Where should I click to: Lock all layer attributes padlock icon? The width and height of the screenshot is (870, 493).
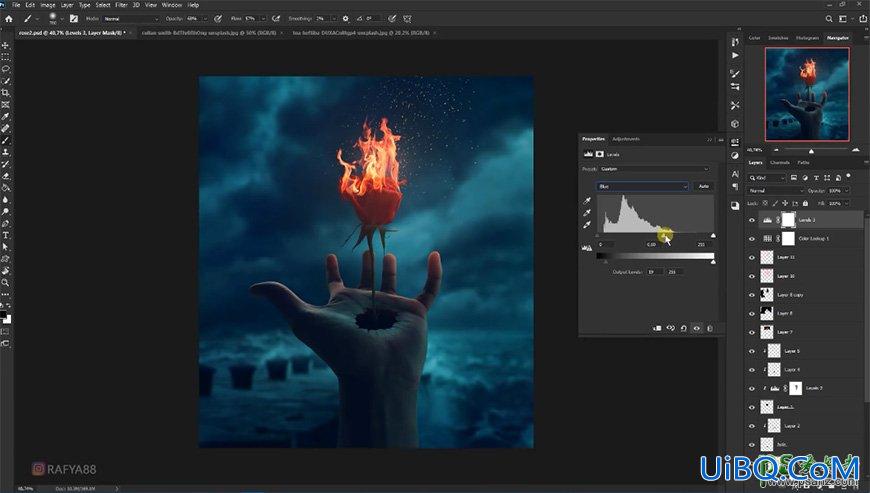[806, 204]
